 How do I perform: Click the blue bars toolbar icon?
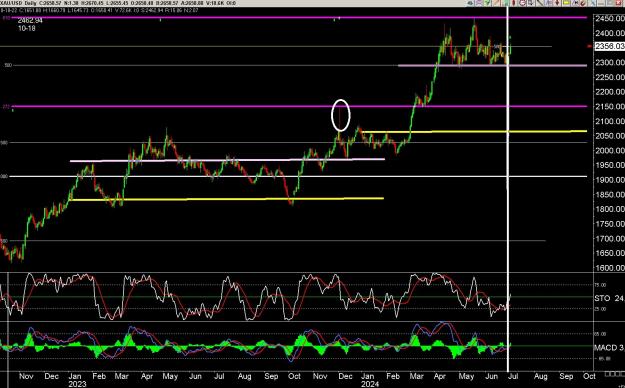[x=548, y=3]
